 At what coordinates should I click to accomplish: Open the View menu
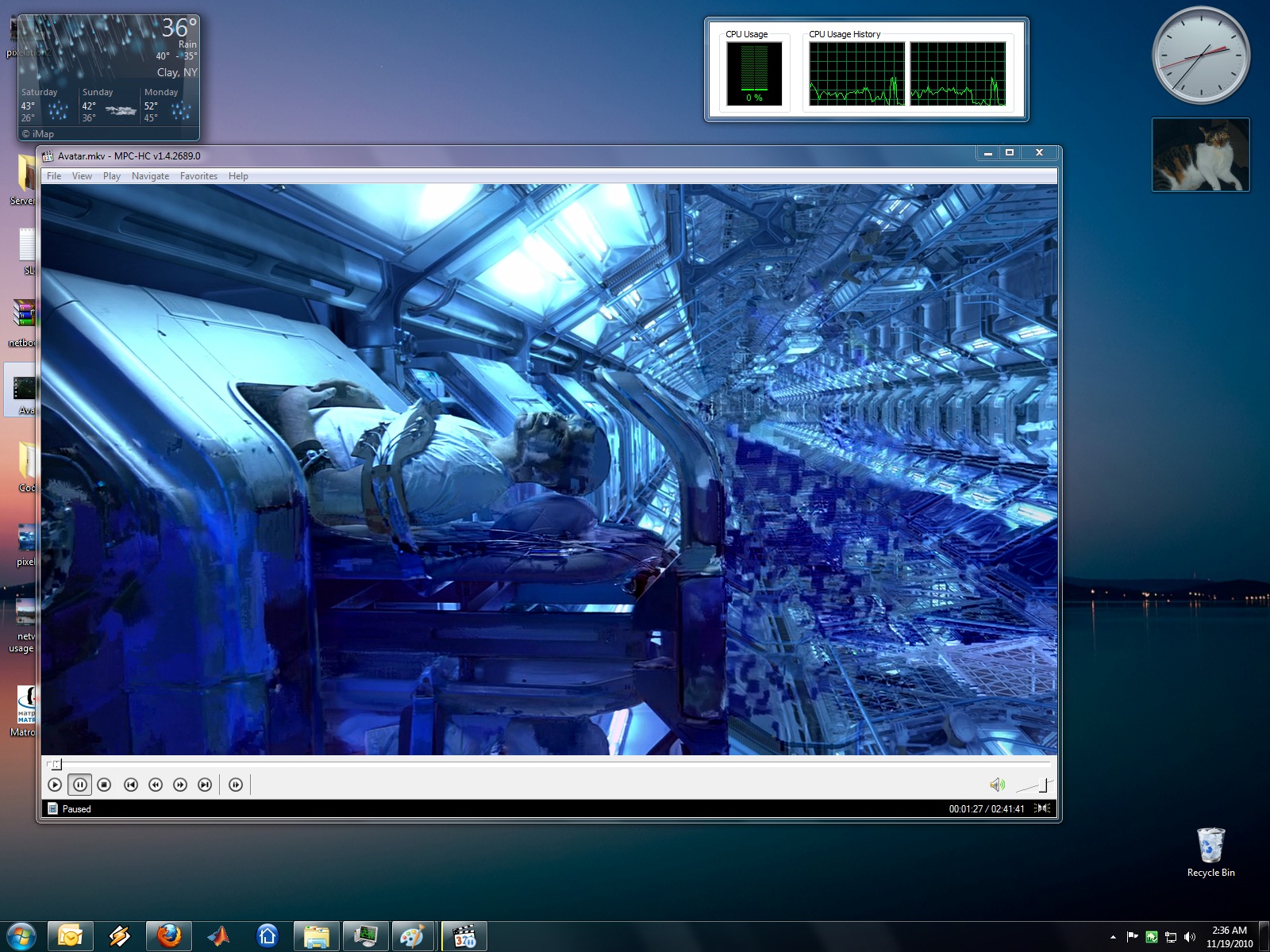click(x=82, y=176)
